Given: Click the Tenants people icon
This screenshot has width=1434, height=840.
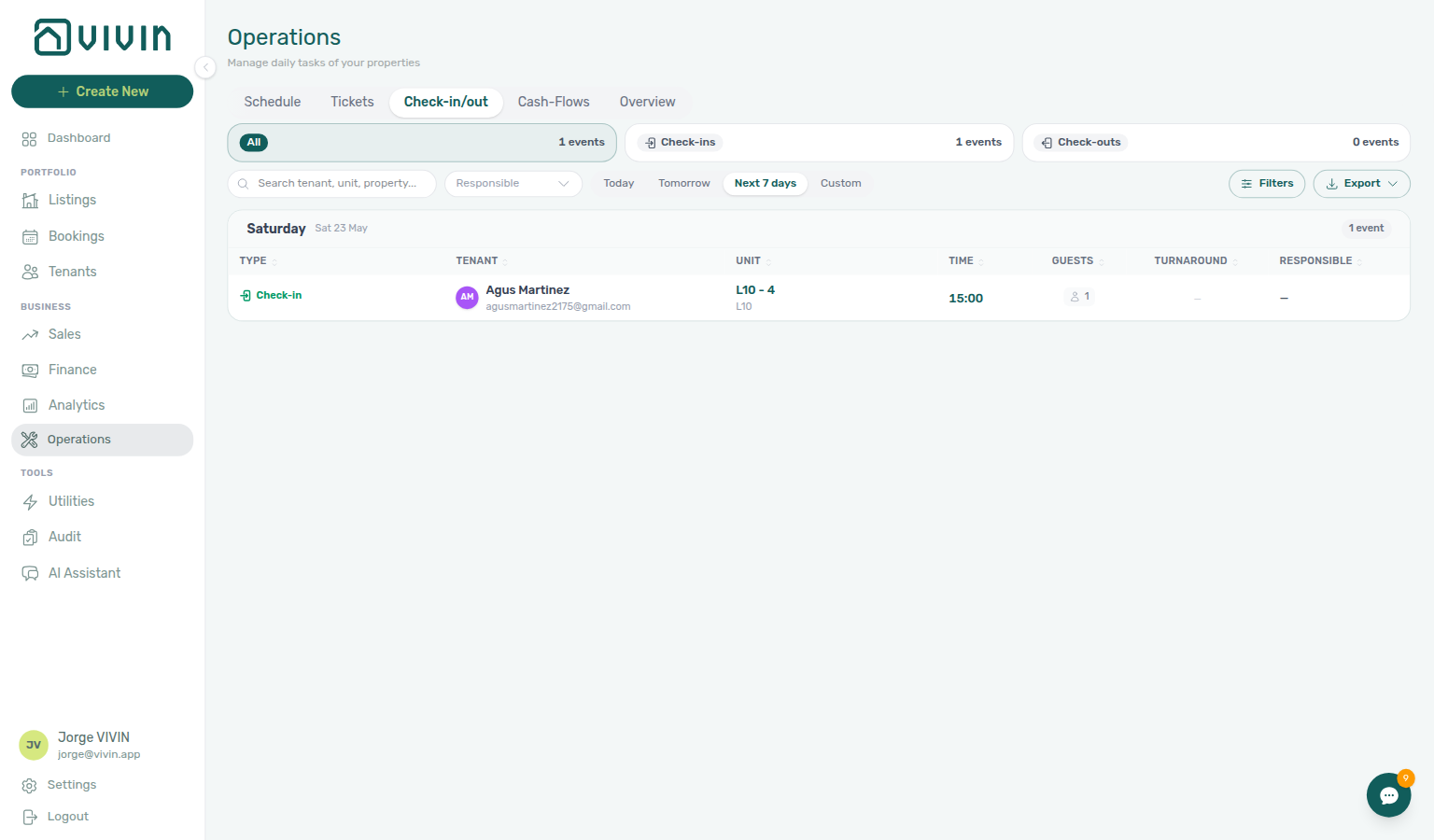Looking at the screenshot, I should tap(30, 273).
